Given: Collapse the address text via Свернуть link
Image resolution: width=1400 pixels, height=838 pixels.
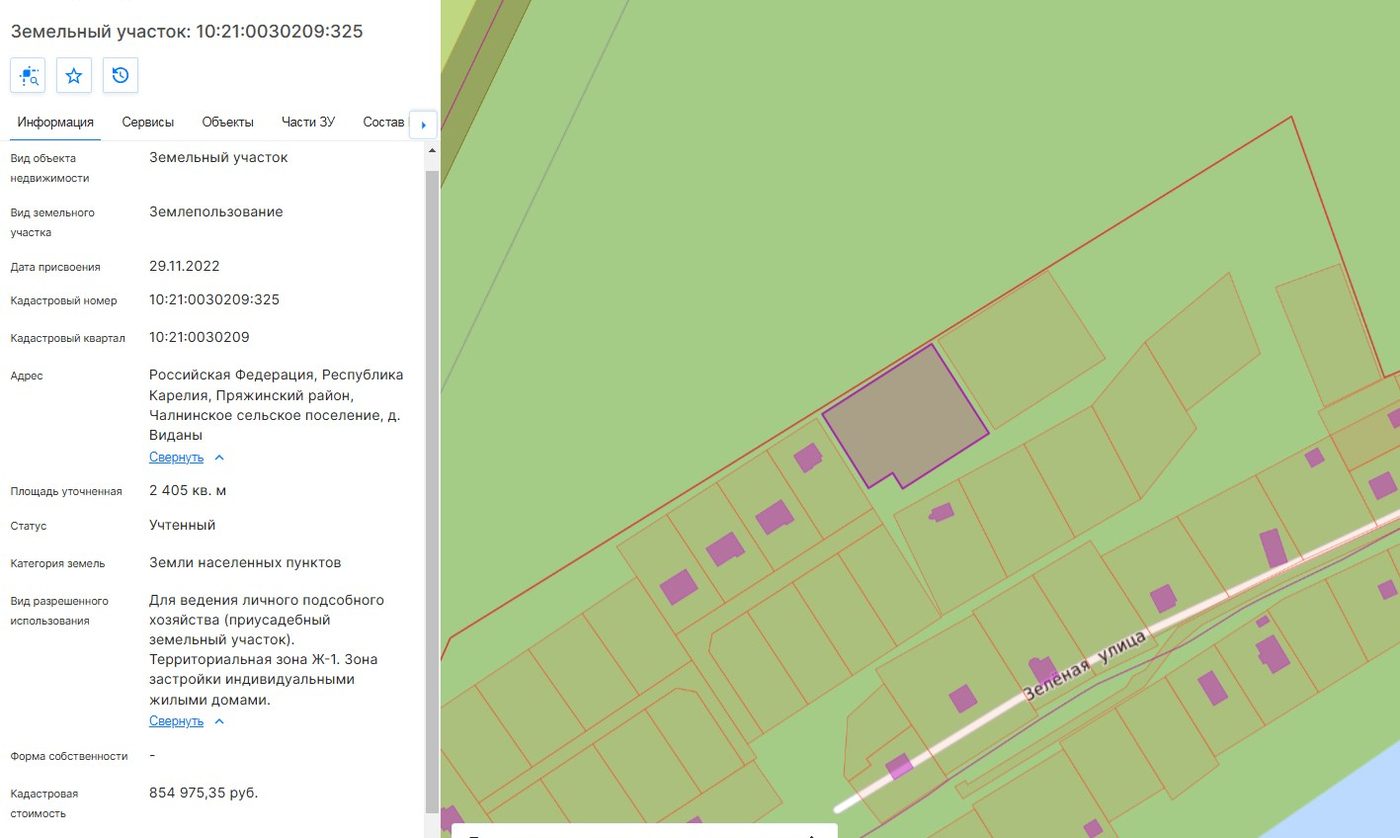Looking at the screenshot, I should pyautogui.click(x=176, y=457).
